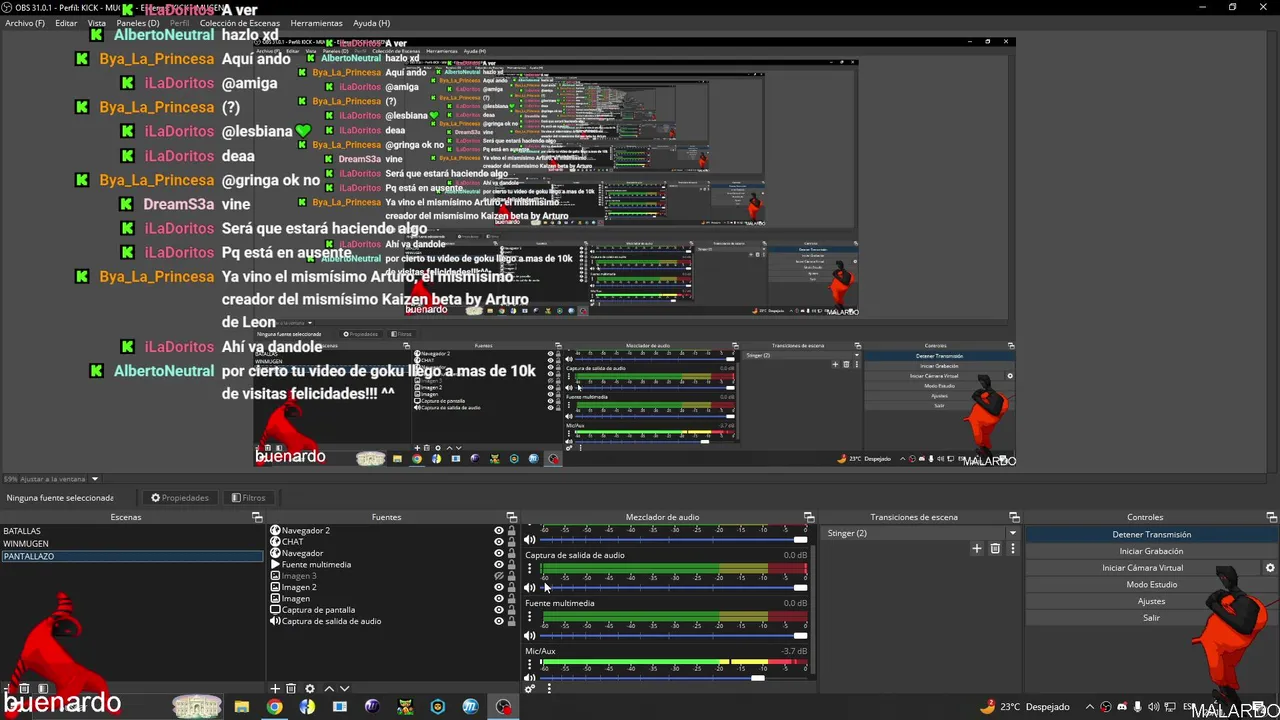Click the microphone icon in system tray
Image resolution: width=1280 pixels, height=720 pixels.
coord(1137,707)
